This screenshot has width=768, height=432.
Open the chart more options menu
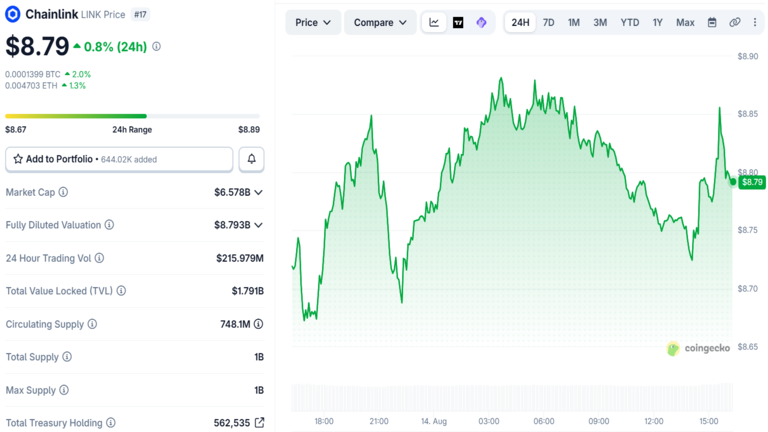coord(755,23)
